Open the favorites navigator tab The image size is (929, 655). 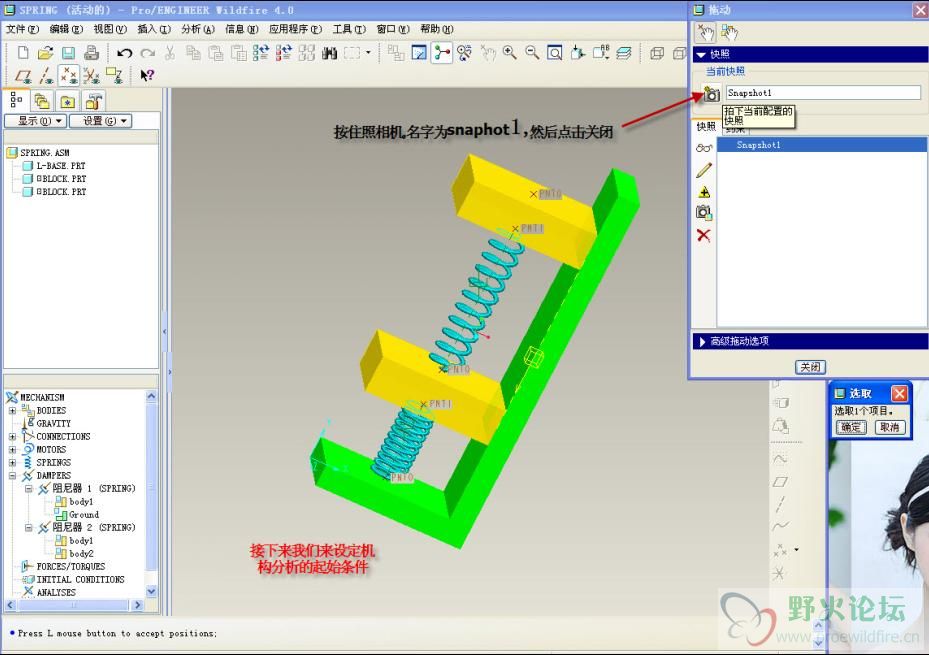68,101
